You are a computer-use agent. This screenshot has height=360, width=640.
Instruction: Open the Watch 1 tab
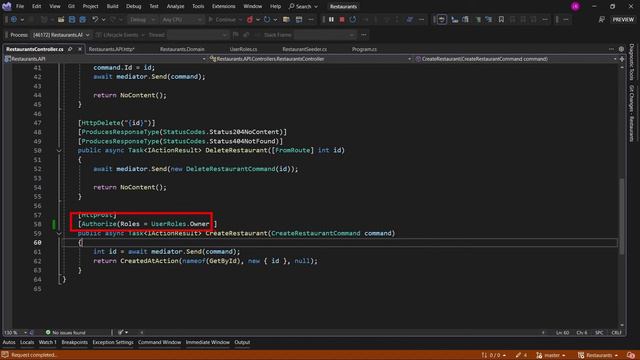47,342
